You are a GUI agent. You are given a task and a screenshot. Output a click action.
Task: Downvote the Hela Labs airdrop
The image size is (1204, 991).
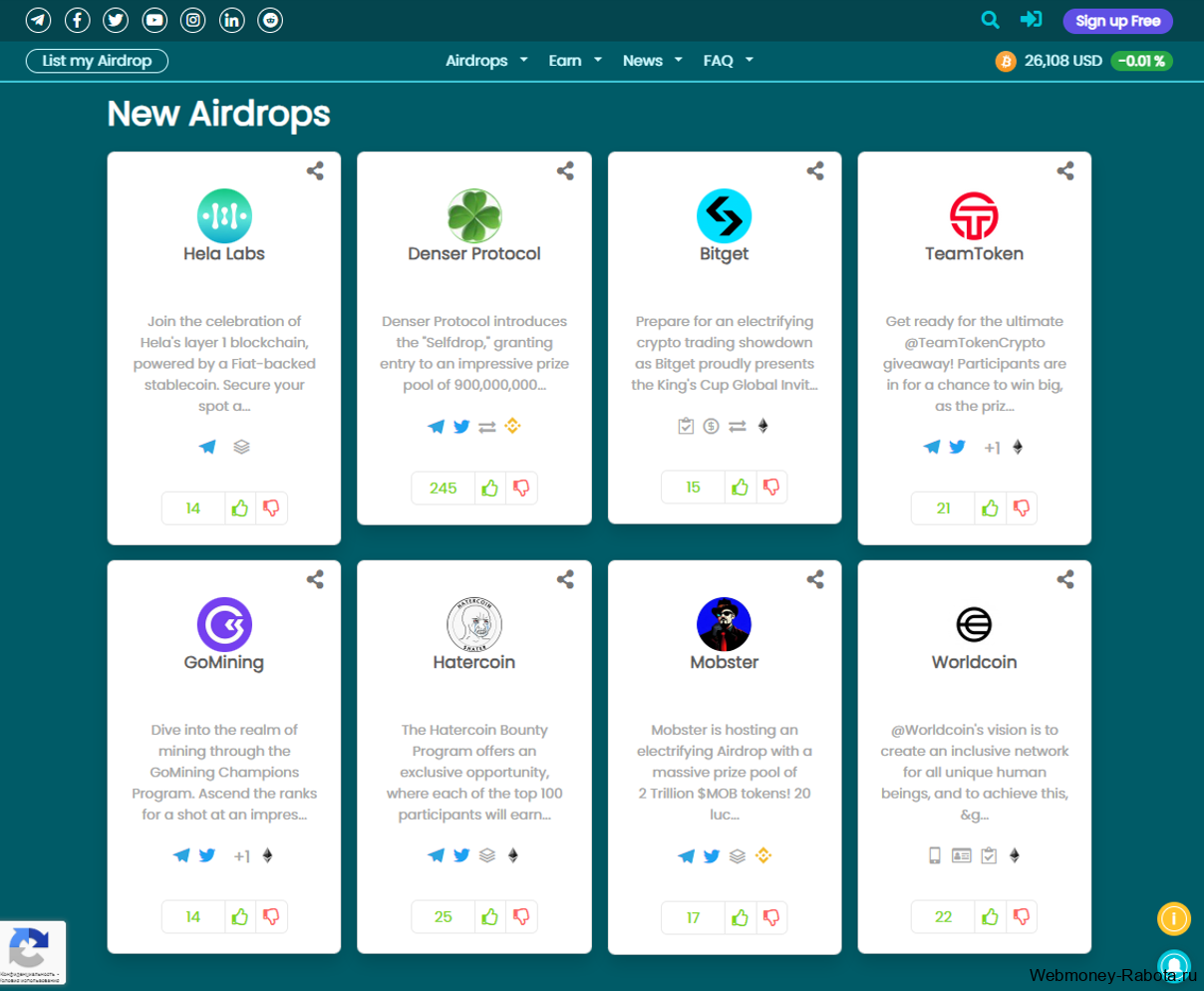[271, 508]
